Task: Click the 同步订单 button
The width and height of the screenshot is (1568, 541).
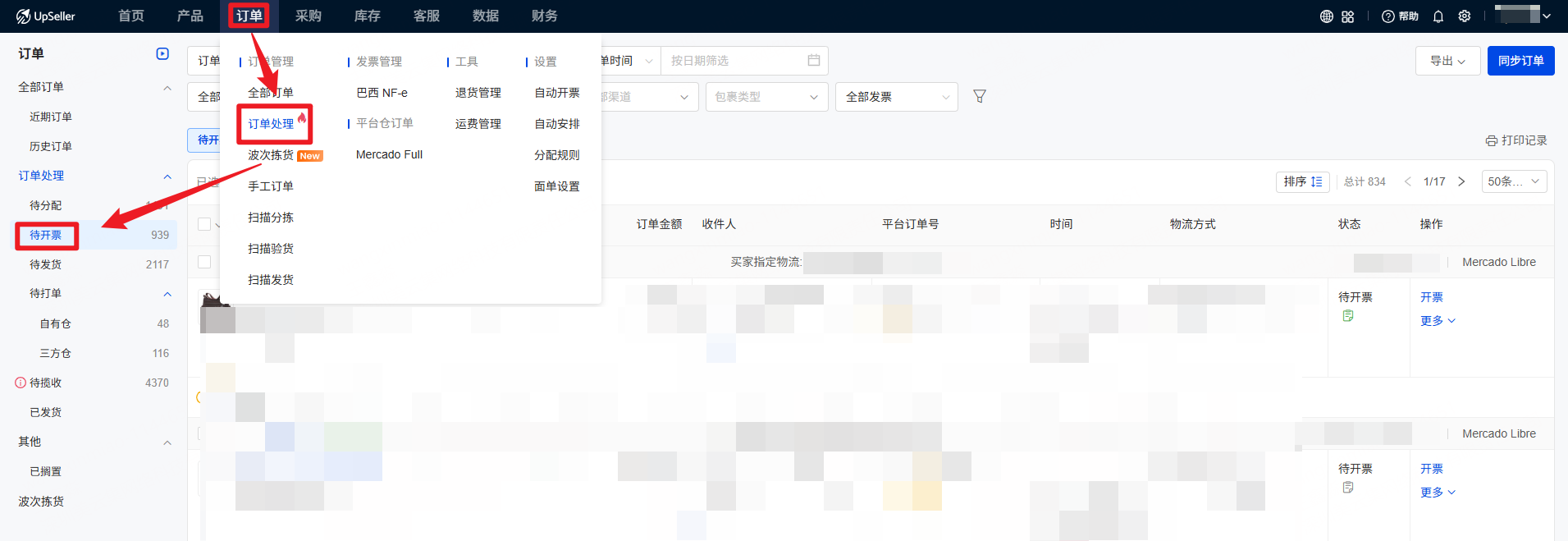Action: click(x=1520, y=61)
